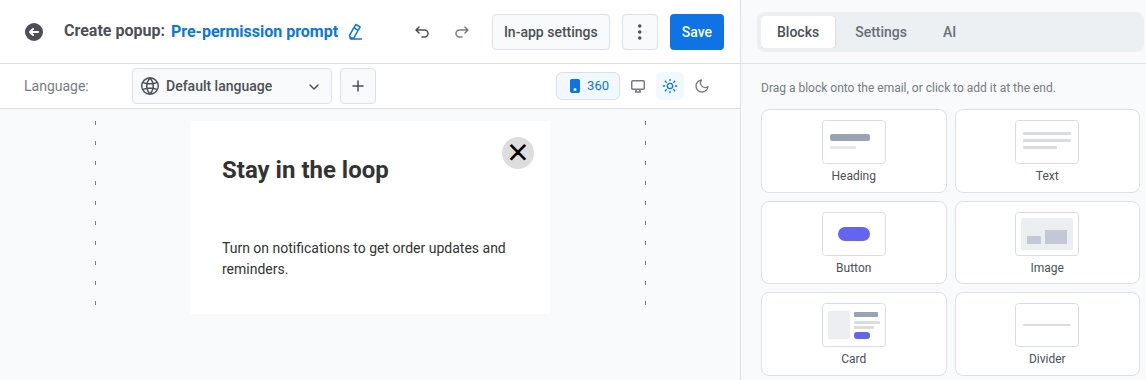Viewport: 1146px width, 380px height.
Task: Open In-app settings
Action: pos(550,32)
